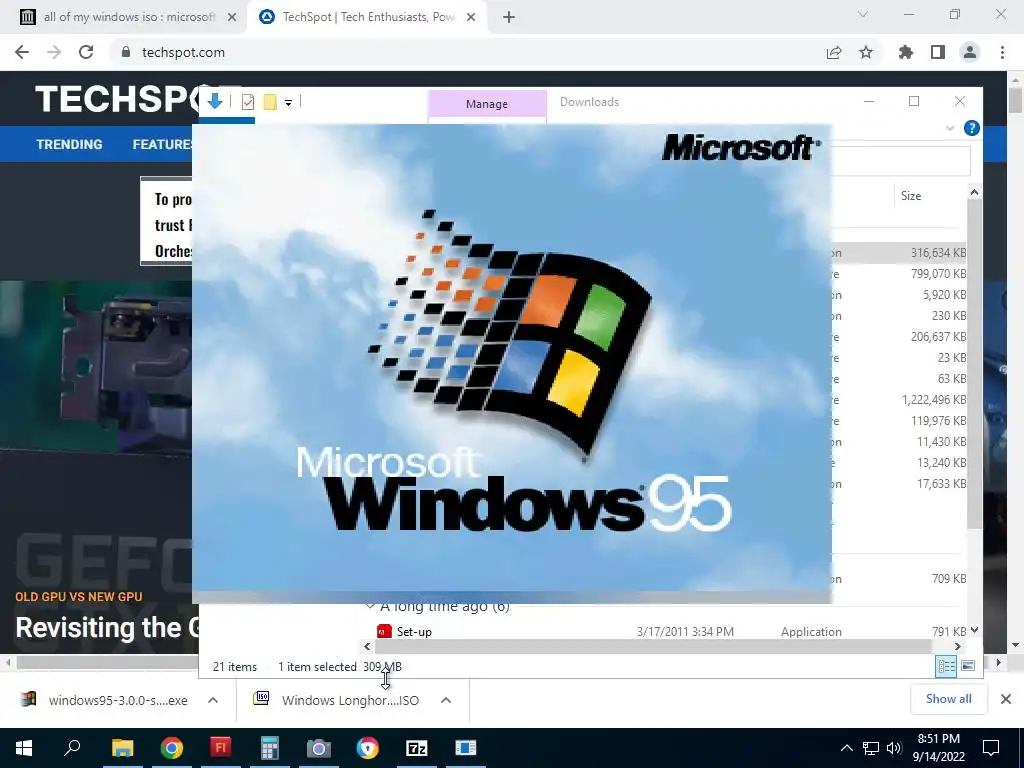This screenshot has width=1024, height=768.
Task: Select the file sized 316,634 KB
Action: [x=898, y=253]
